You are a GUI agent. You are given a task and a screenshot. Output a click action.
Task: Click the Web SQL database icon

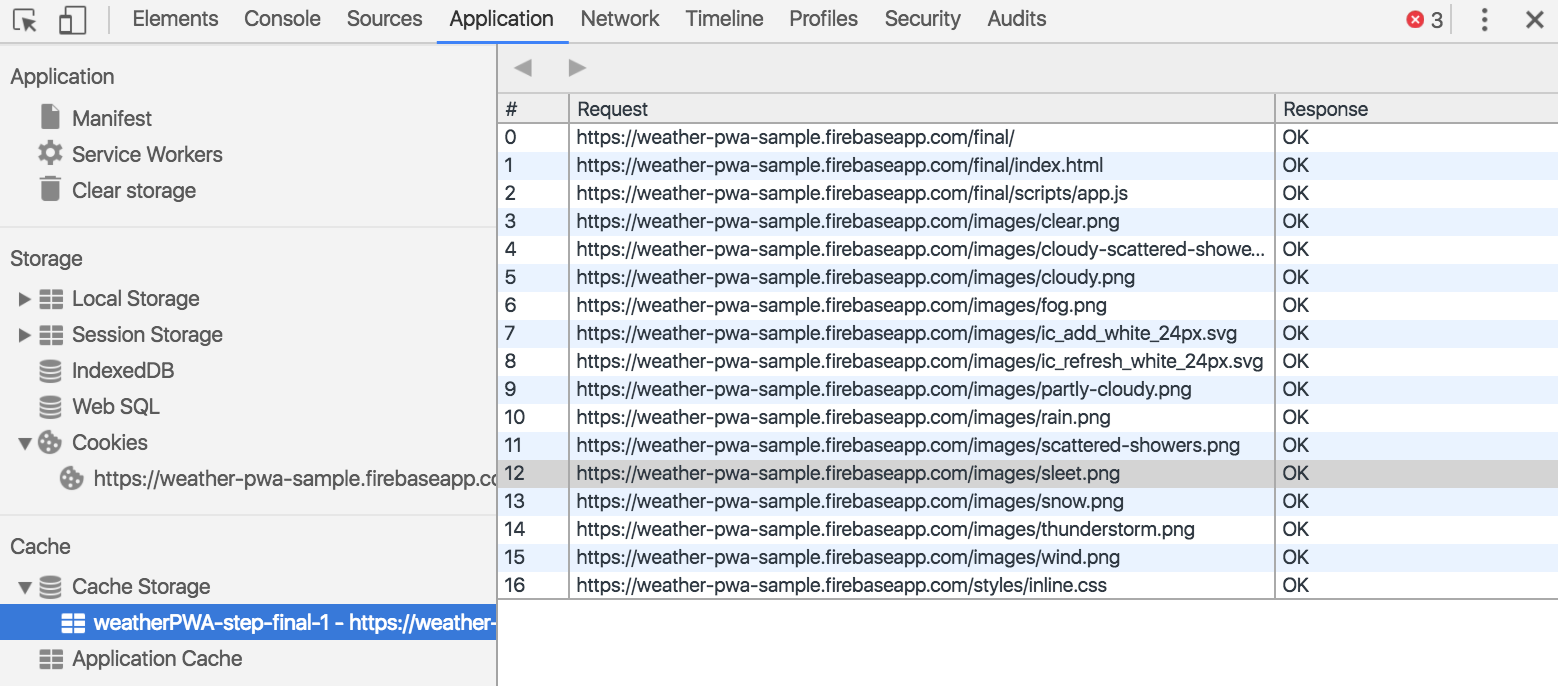click(x=50, y=407)
